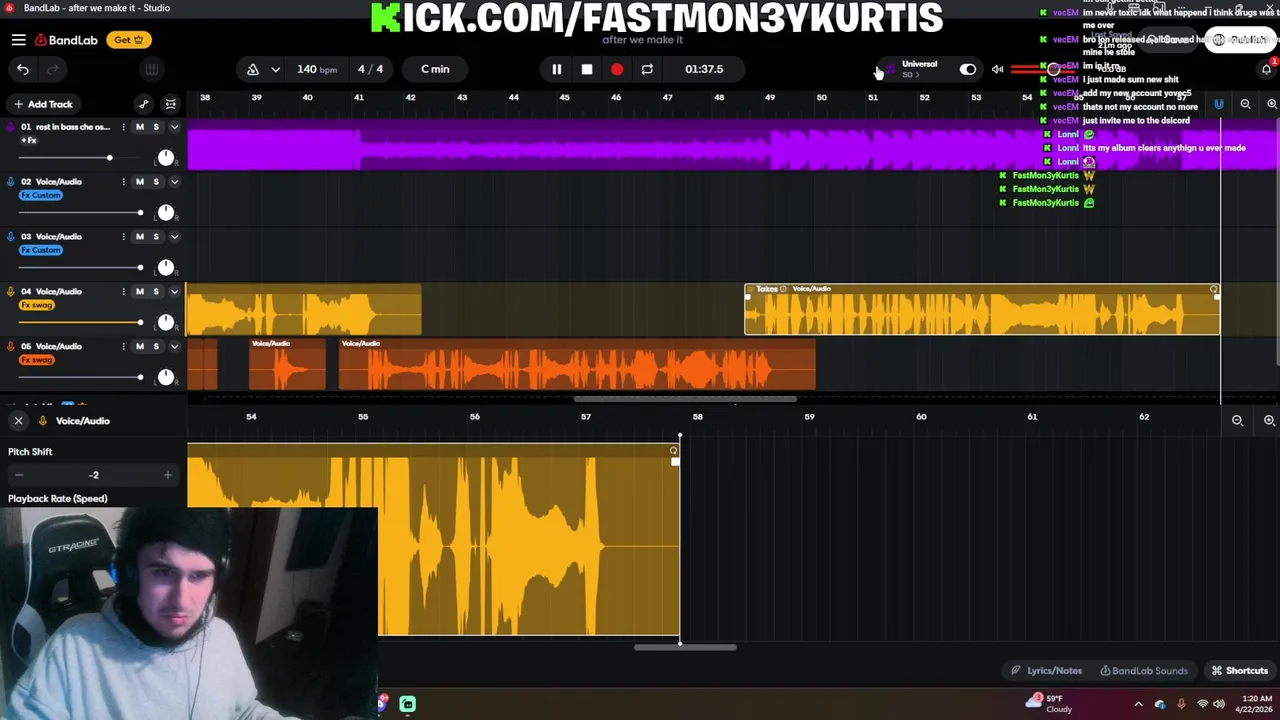Zoom in the clip editor
Image resolution: width=1280 pixels, height=720 pixels.
coord(1269,421)
